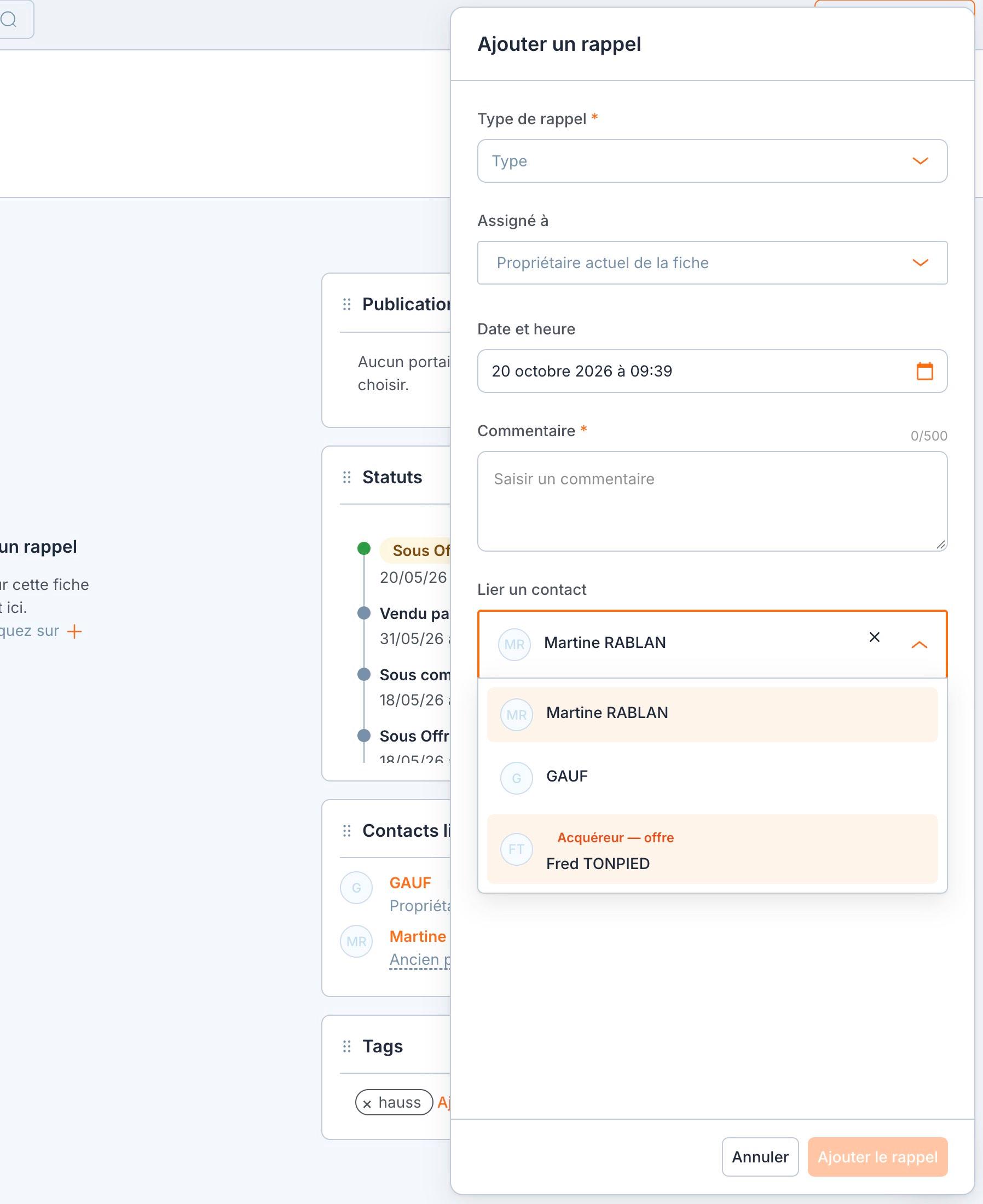Click the Ancien p underlined label

click(x=420, y=959)
